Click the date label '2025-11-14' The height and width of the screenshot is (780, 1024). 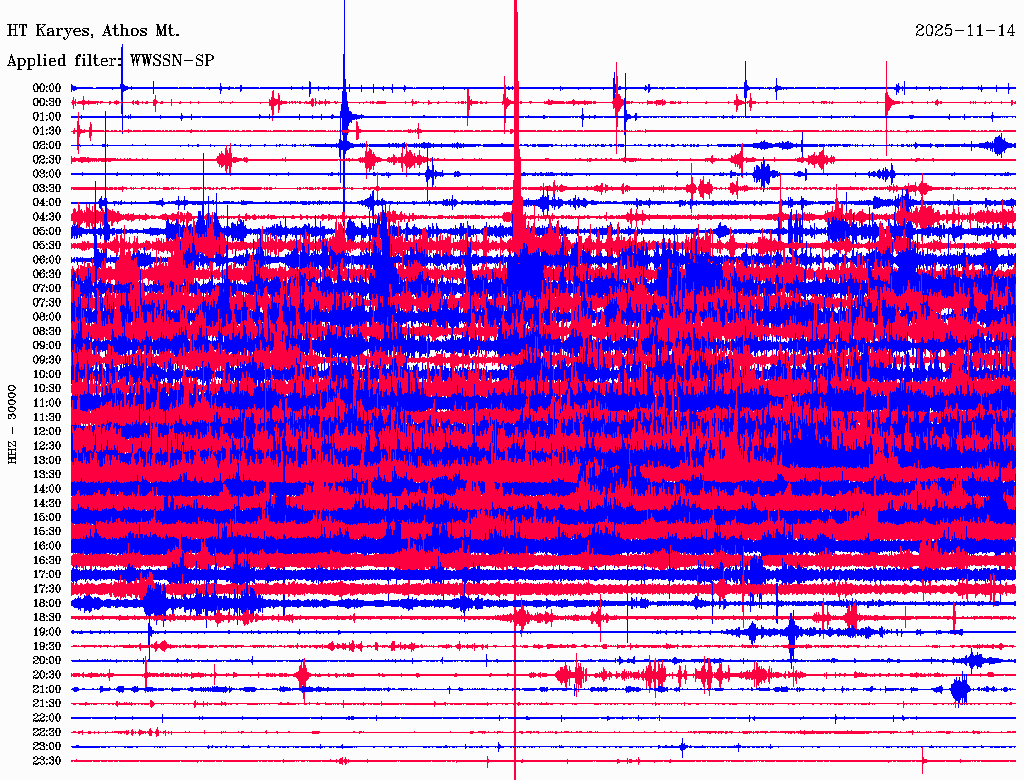pos(965,31)
